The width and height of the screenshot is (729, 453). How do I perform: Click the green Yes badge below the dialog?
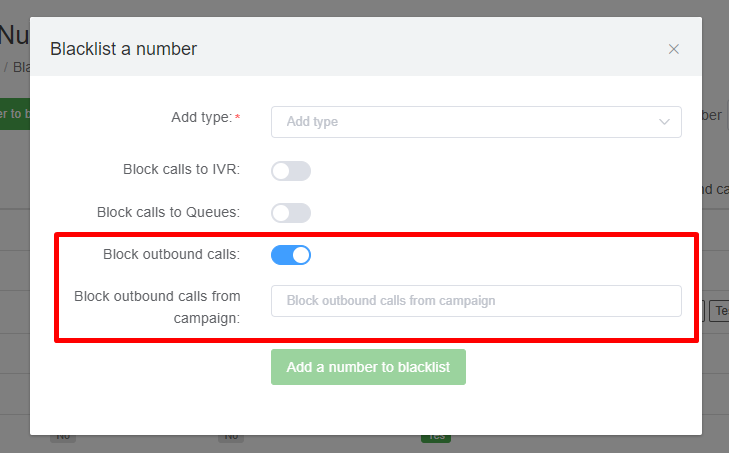[435, 437]
